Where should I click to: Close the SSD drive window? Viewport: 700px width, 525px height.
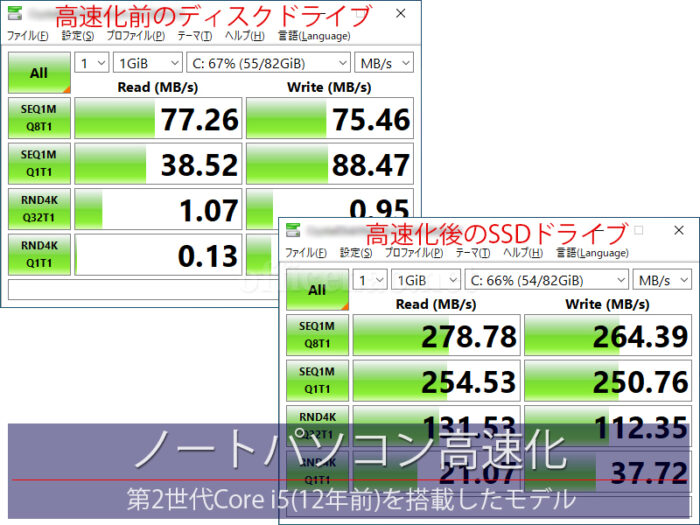tap(679, 230)
